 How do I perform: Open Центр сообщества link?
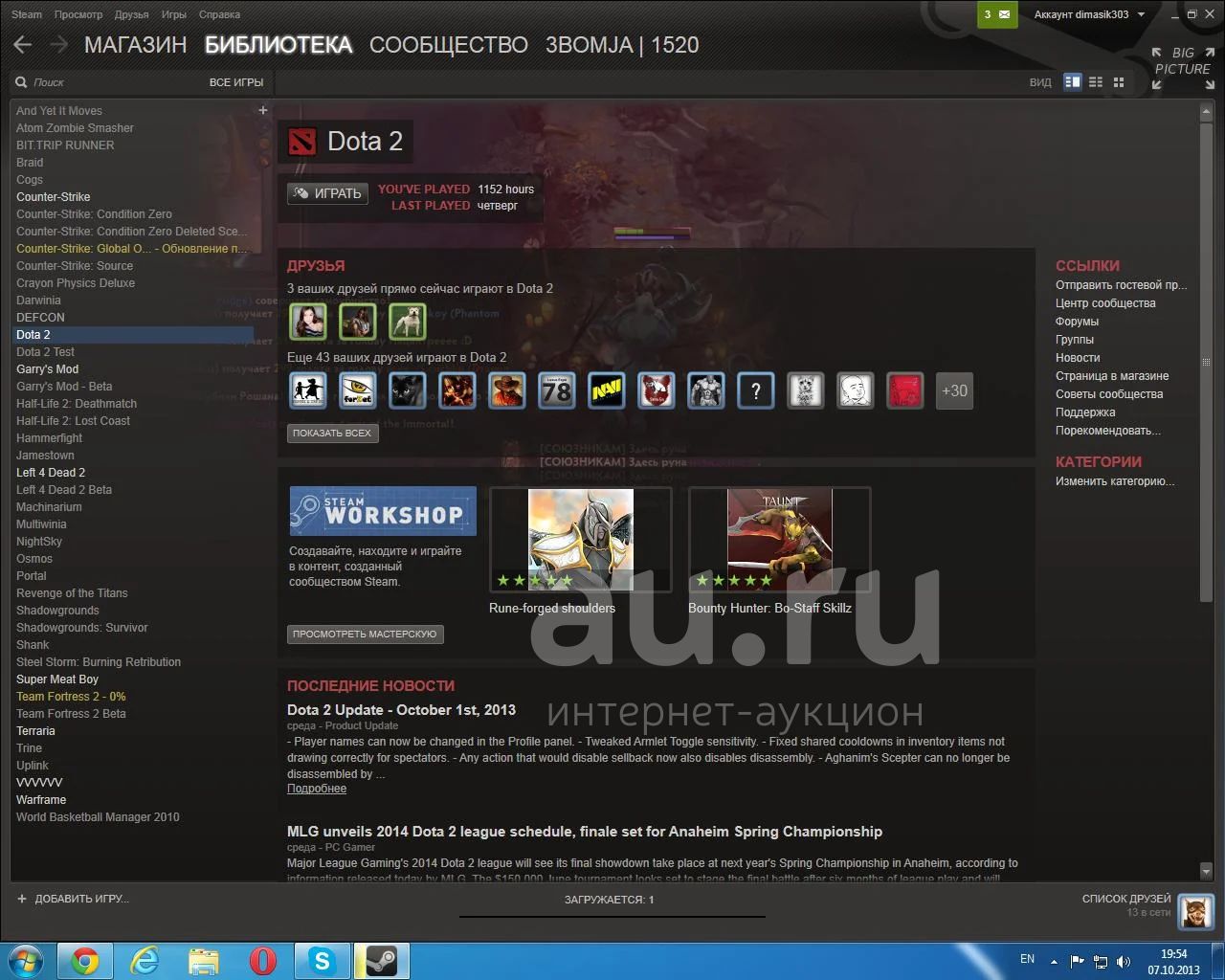(x=1105, y=303)
